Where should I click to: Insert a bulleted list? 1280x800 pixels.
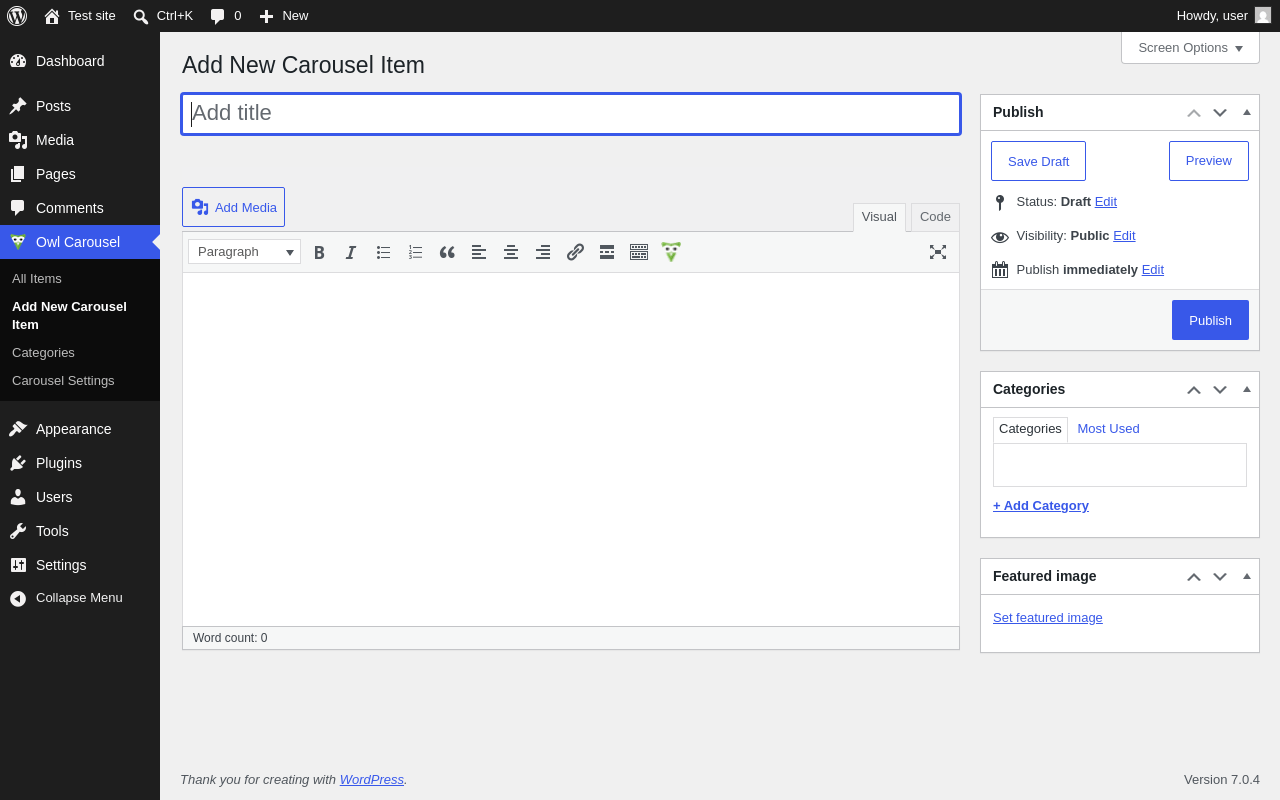pyautogui.click(x=383, y=252)
